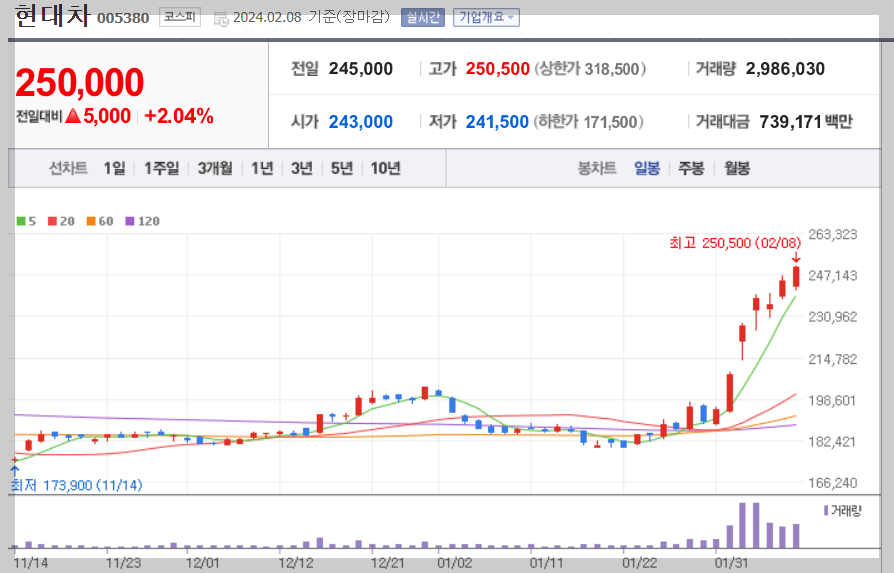Image resolution: width=894 pixels, height=573 pixels.
Task: Select the 1년 line chart period
Action: click(262, 168)
